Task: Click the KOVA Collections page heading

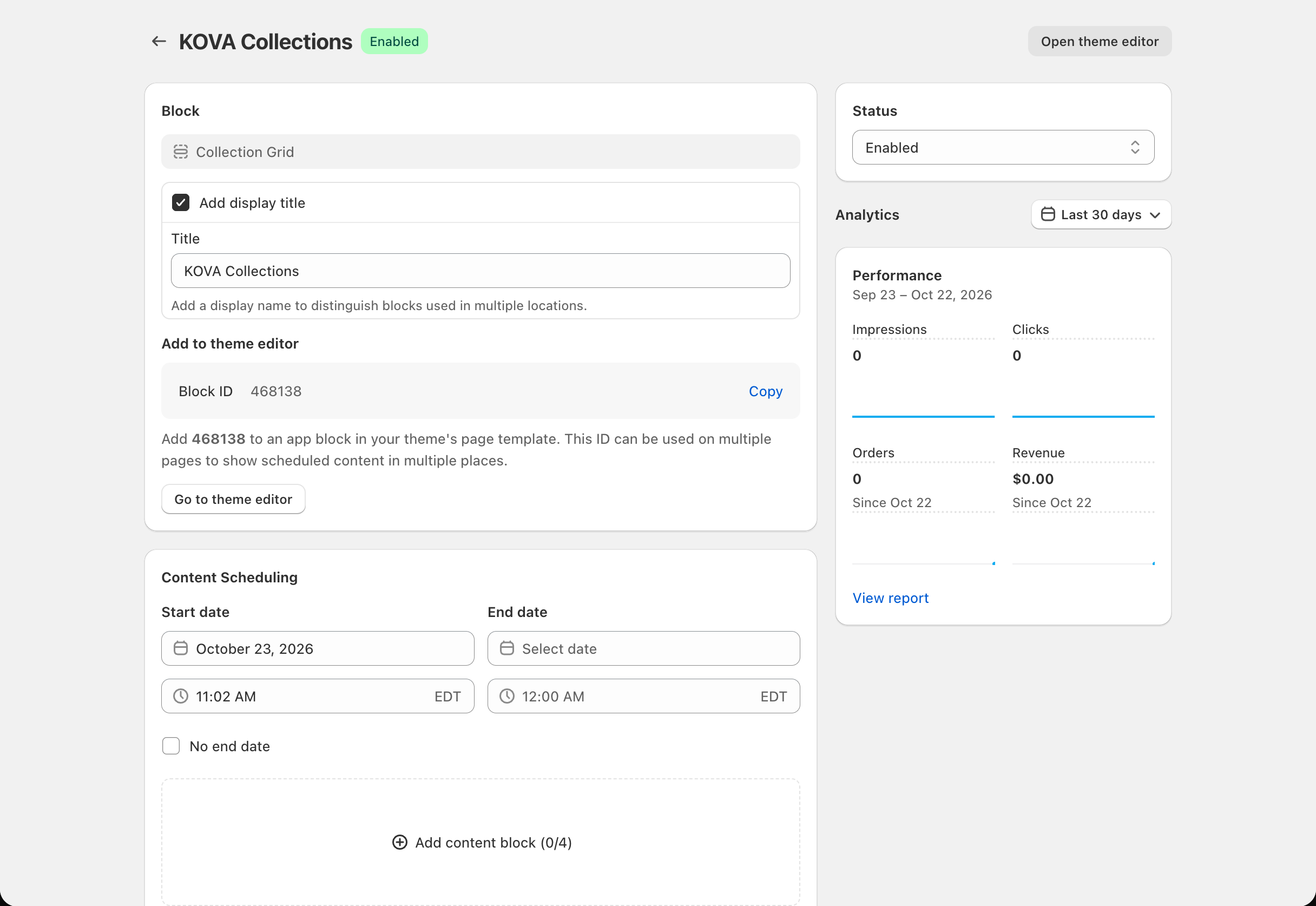Action: pos(265,42)
